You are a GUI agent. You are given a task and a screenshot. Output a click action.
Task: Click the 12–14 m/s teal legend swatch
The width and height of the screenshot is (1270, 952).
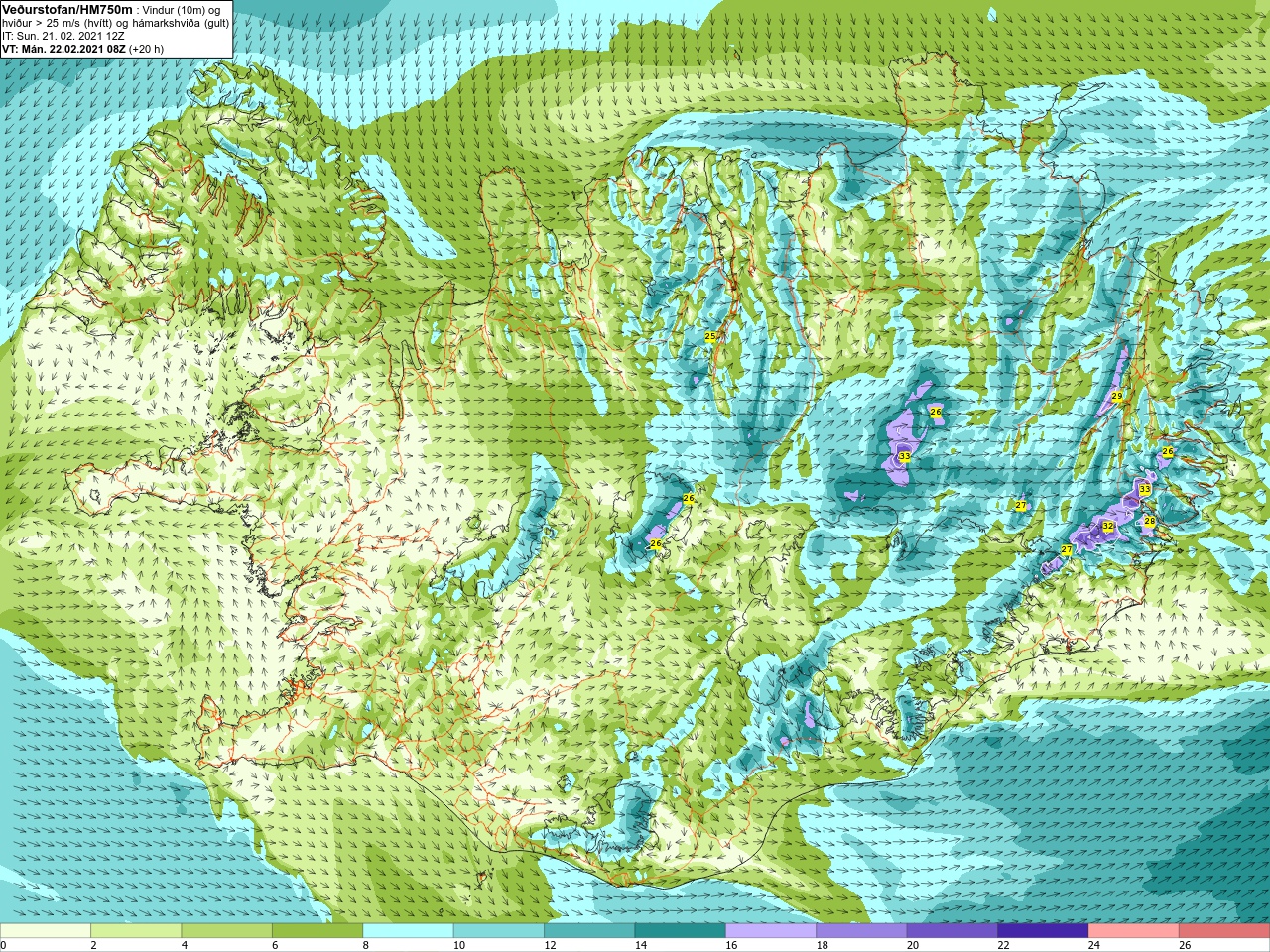coord(590,930)
